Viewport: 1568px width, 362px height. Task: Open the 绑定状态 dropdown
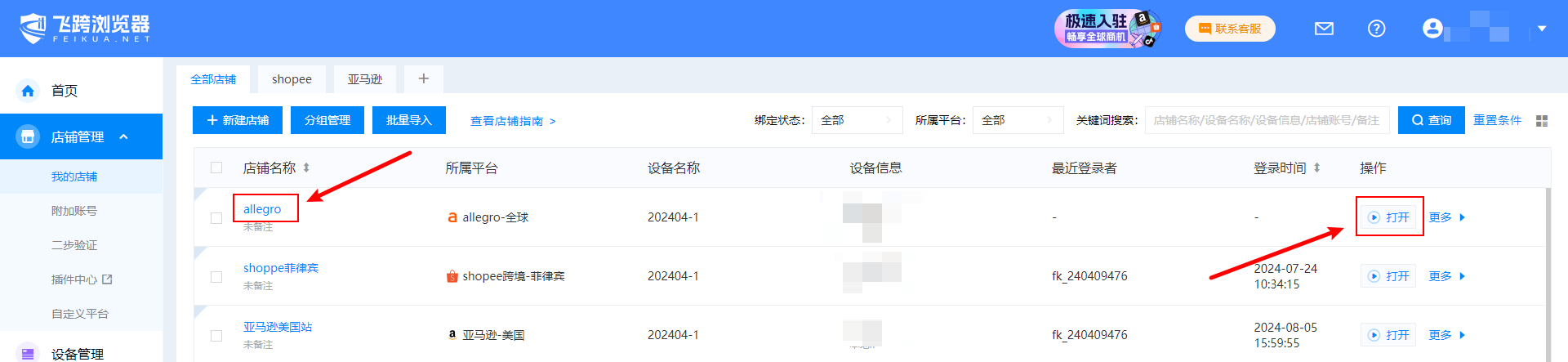[x=857, y=120]
